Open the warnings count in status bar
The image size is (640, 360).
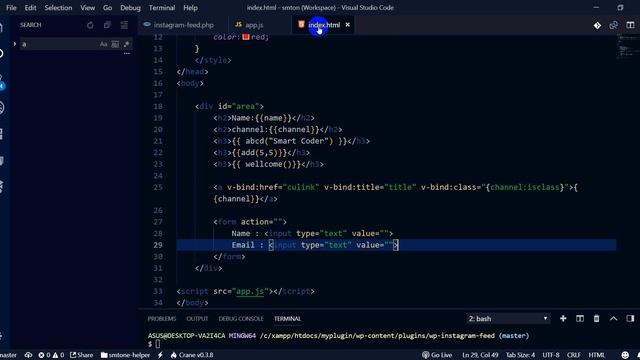coord(58,355)
